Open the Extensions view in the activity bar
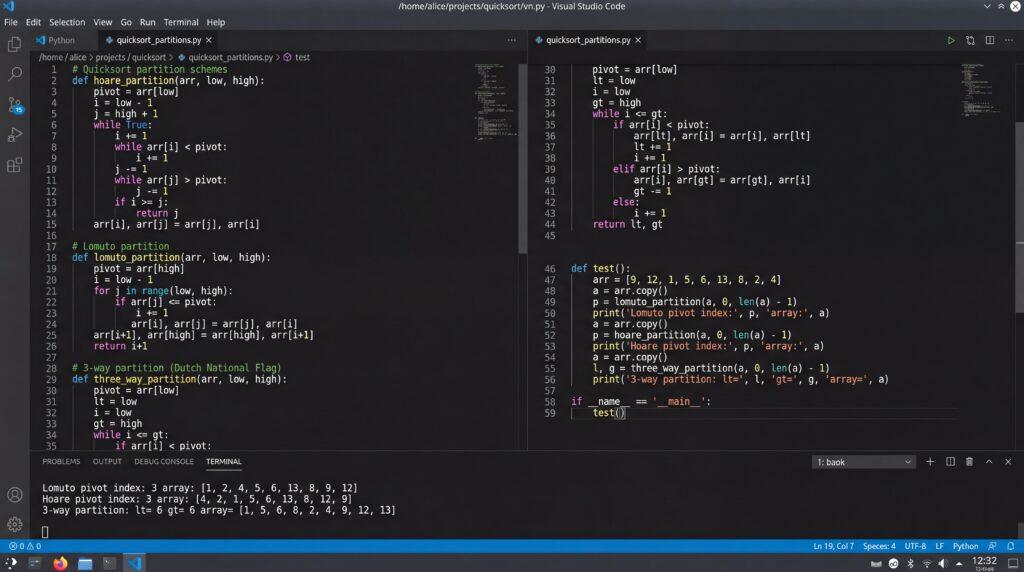Viewport: 1024px width, 572px height. 14,165
